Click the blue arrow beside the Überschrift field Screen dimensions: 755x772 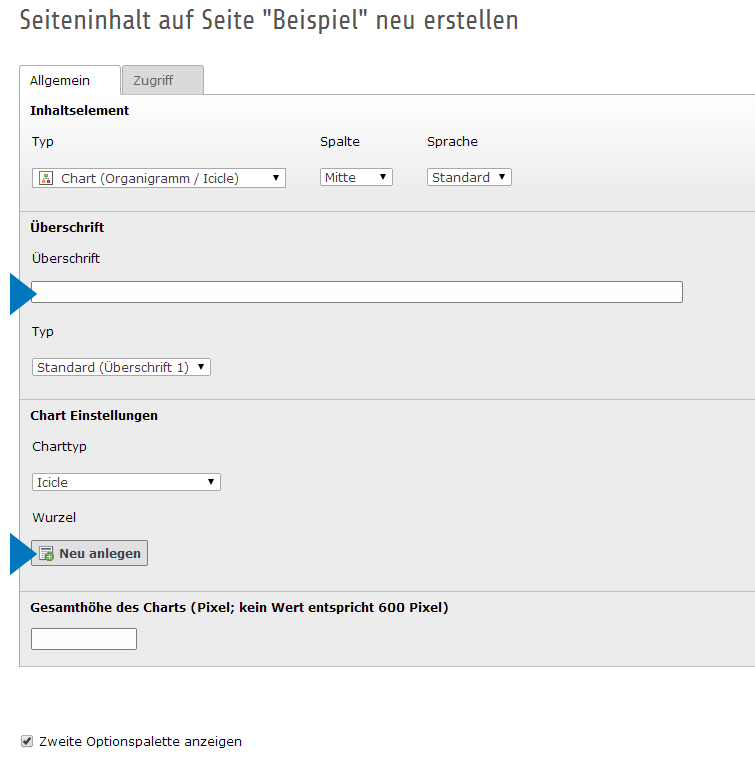22,293
